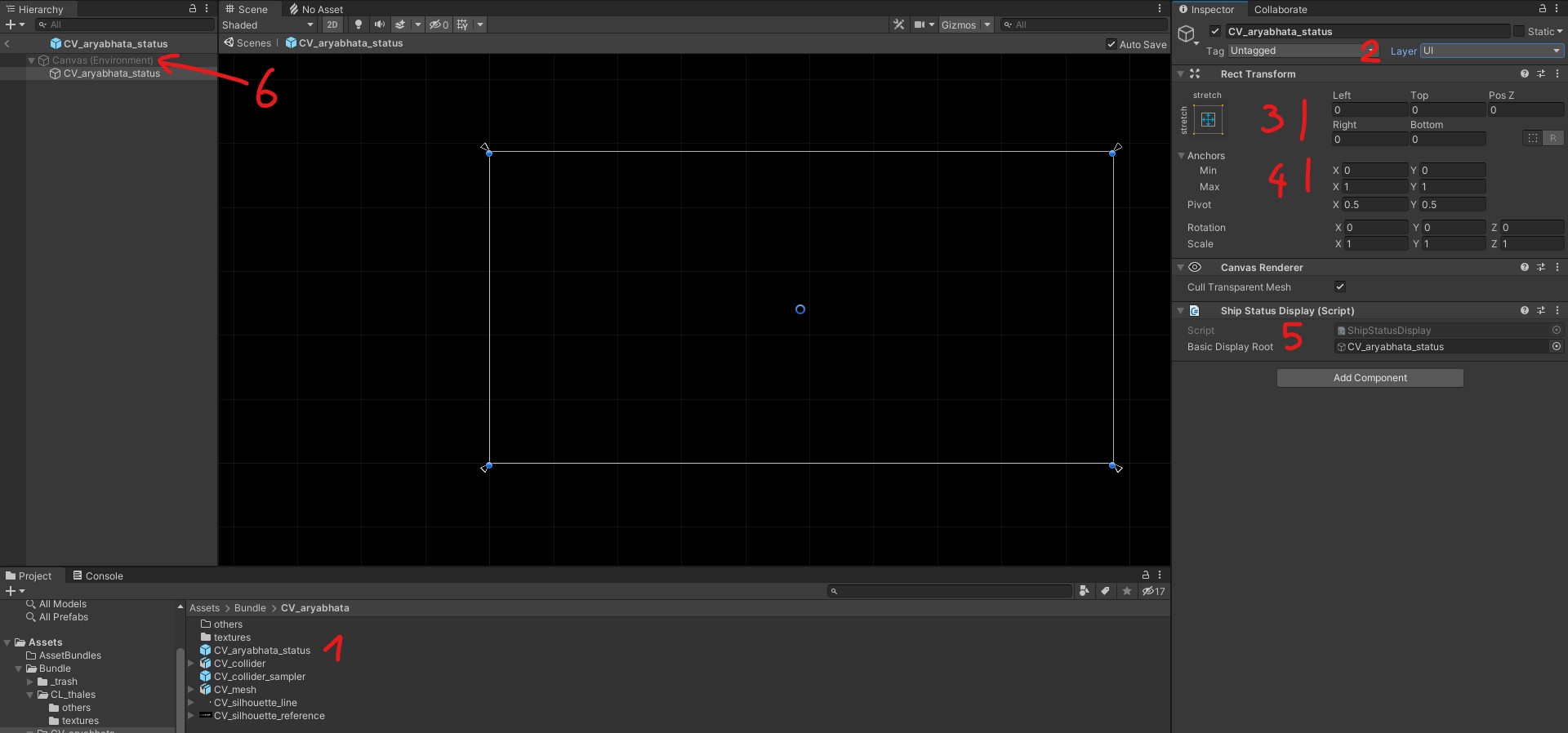The width and height of the screenshot is (1568, 733).
Task: Select the Project tab
Action: (x=29, y=575)
